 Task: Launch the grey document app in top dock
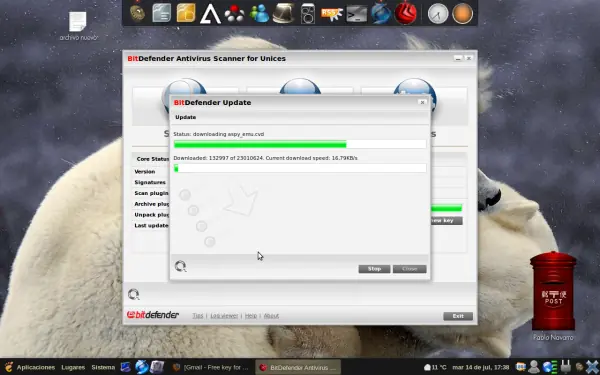tap(161, 13)
